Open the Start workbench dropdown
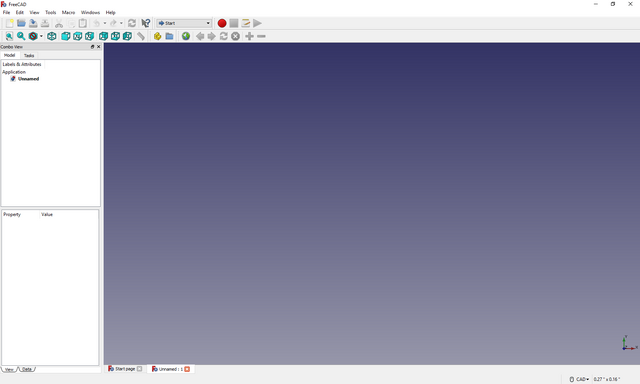The image size is (640, 384). (184, 23)
